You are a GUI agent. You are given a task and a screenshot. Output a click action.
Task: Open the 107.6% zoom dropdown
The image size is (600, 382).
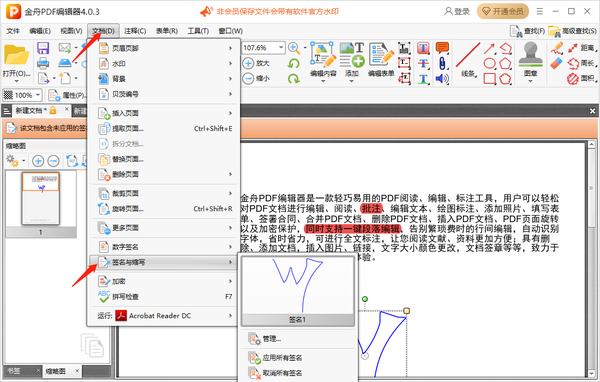(x=281, y=47)
